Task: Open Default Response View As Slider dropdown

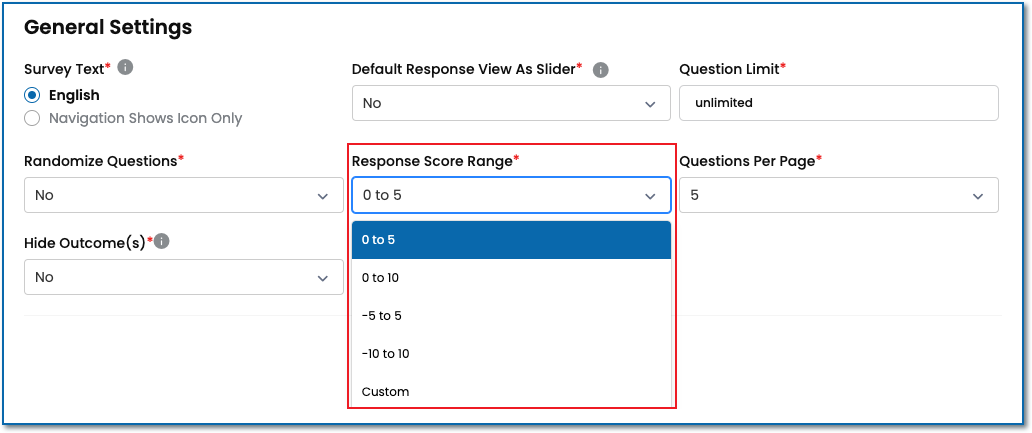Action: [x=510, y=103]
